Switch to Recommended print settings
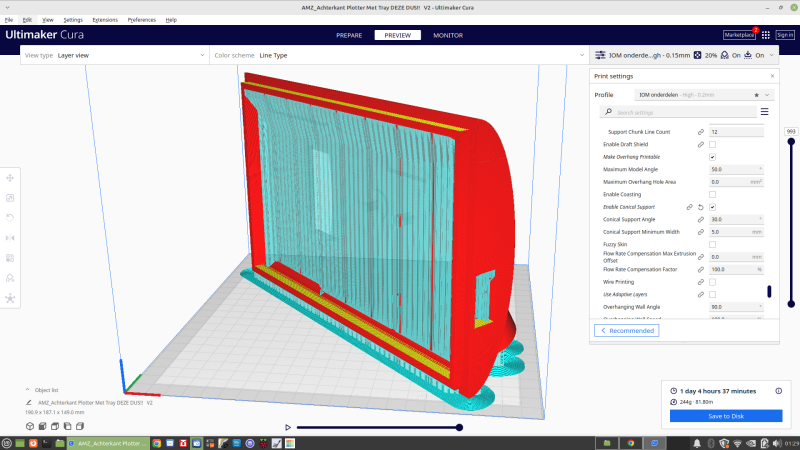The height and width of the screenshot is (450, 800). [627, 330]
